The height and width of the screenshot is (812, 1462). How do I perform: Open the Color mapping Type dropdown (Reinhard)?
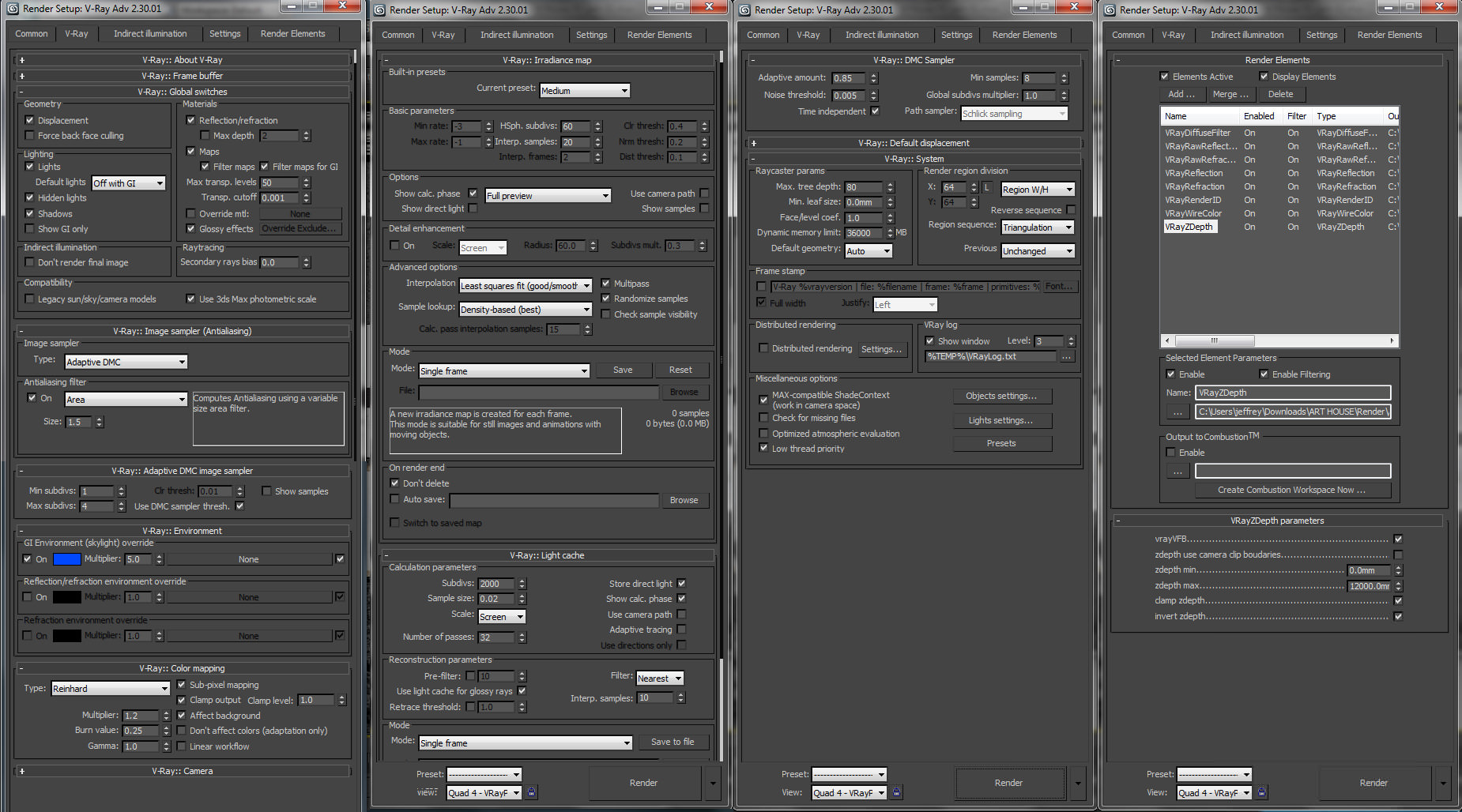[111, 689]
